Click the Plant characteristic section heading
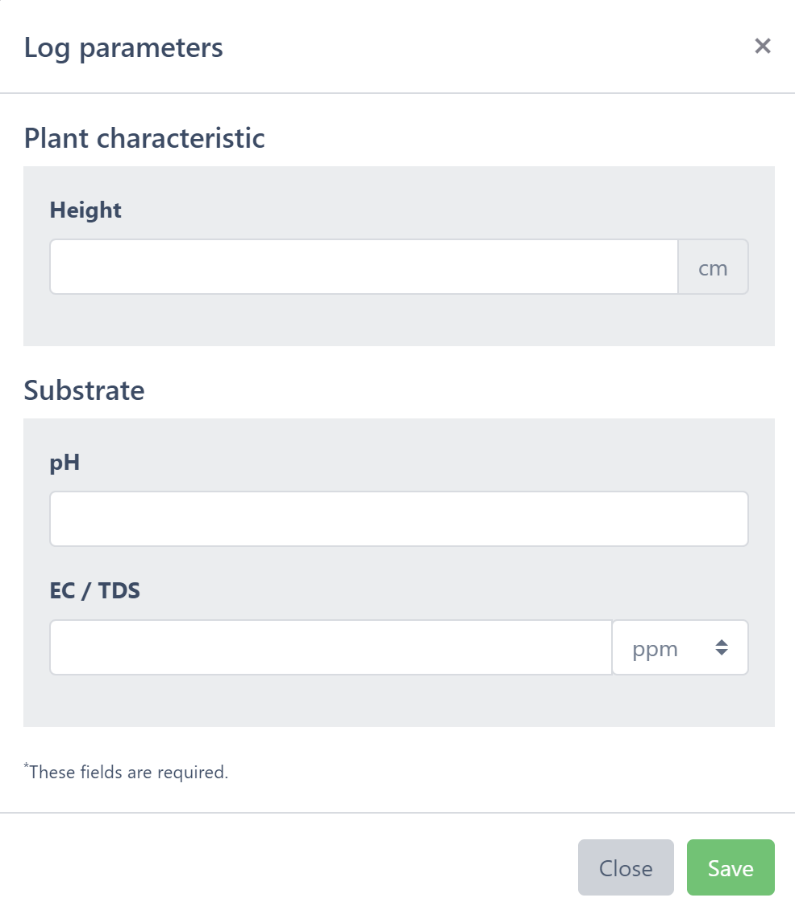 click(144, 138)
